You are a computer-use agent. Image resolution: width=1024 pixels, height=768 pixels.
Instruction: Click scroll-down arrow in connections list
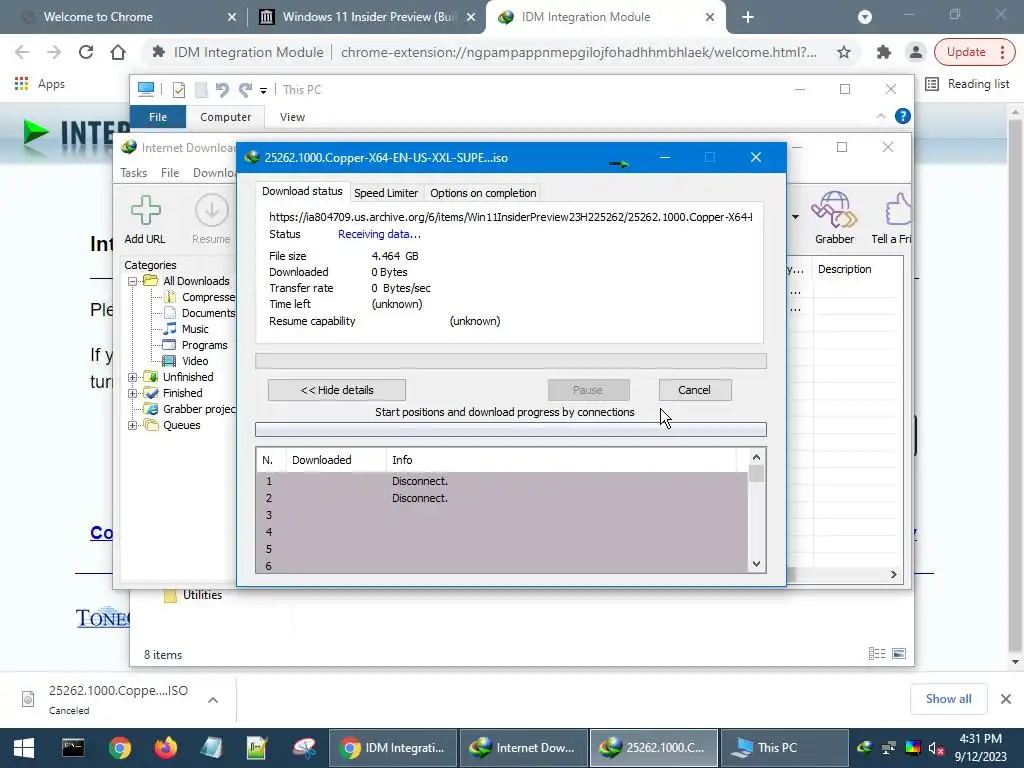click(x=756, y=564)
